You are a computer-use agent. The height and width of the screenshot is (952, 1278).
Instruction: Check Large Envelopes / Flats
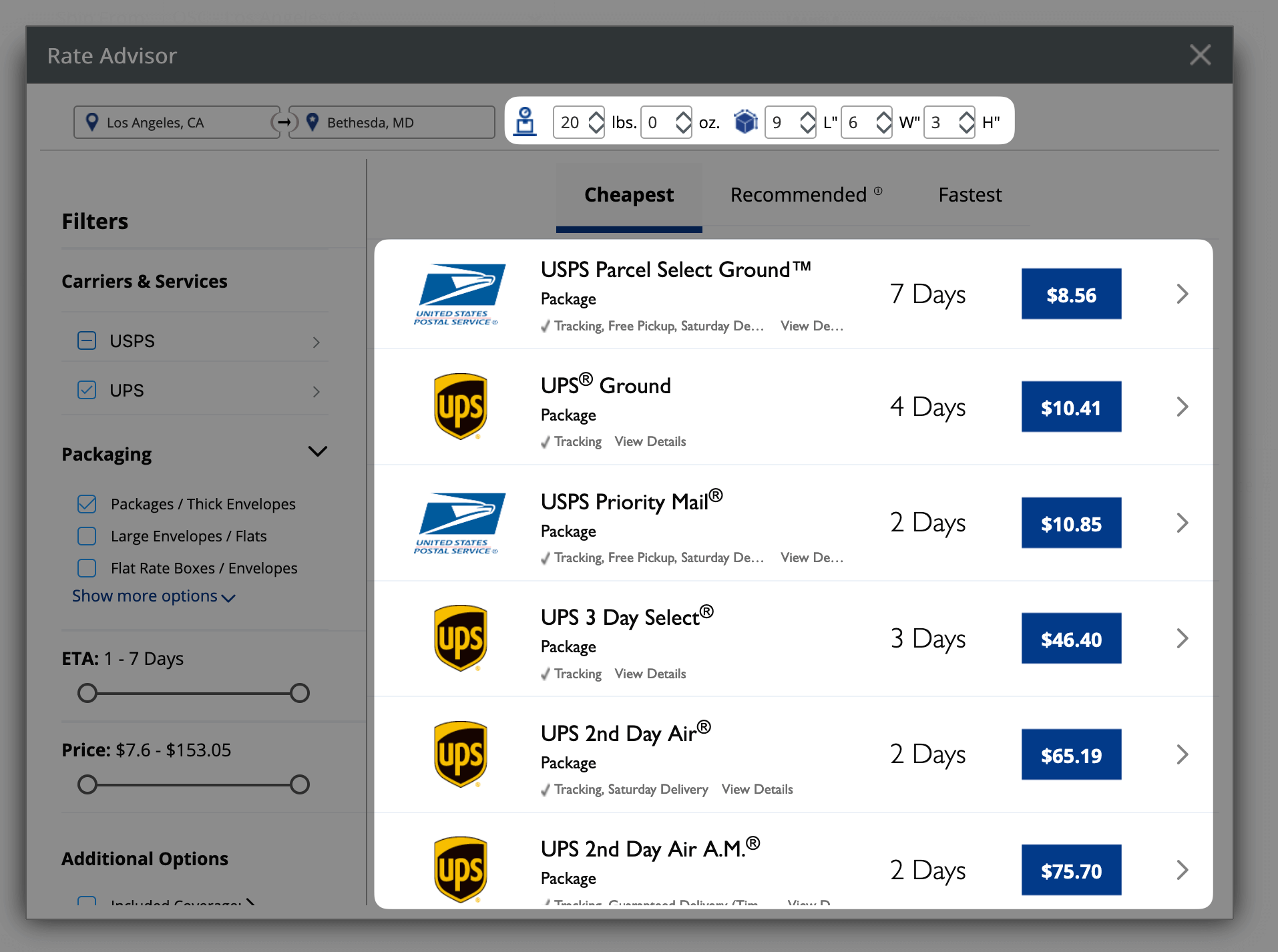click(87, 536)
